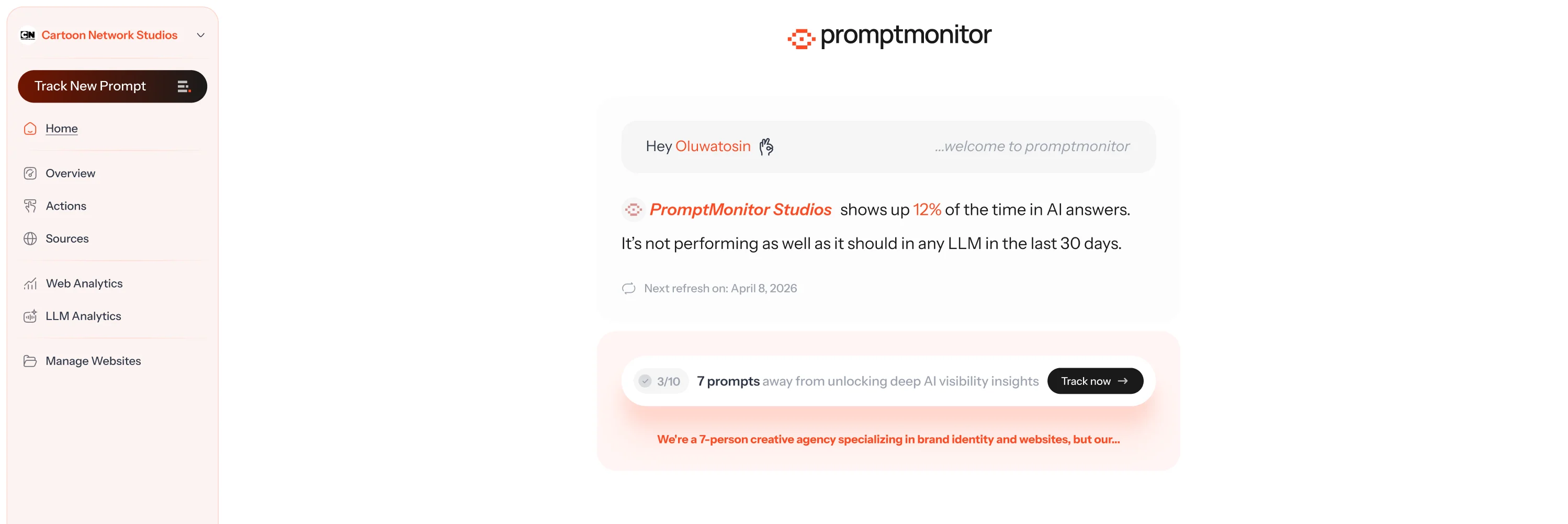Viewport: 1568px width, 524px height.
Task: Click the Overview gauge icon
Action: click(30, 174)
